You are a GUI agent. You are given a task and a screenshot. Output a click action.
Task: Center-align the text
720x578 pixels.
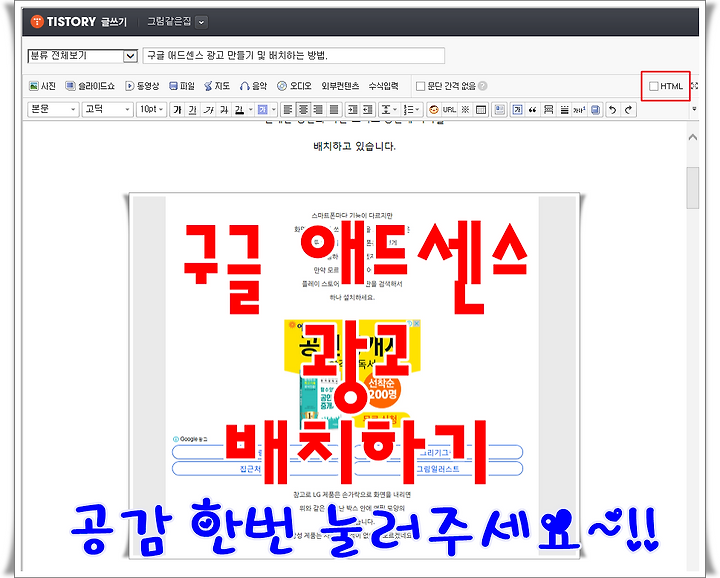click(x=304, y=110)
